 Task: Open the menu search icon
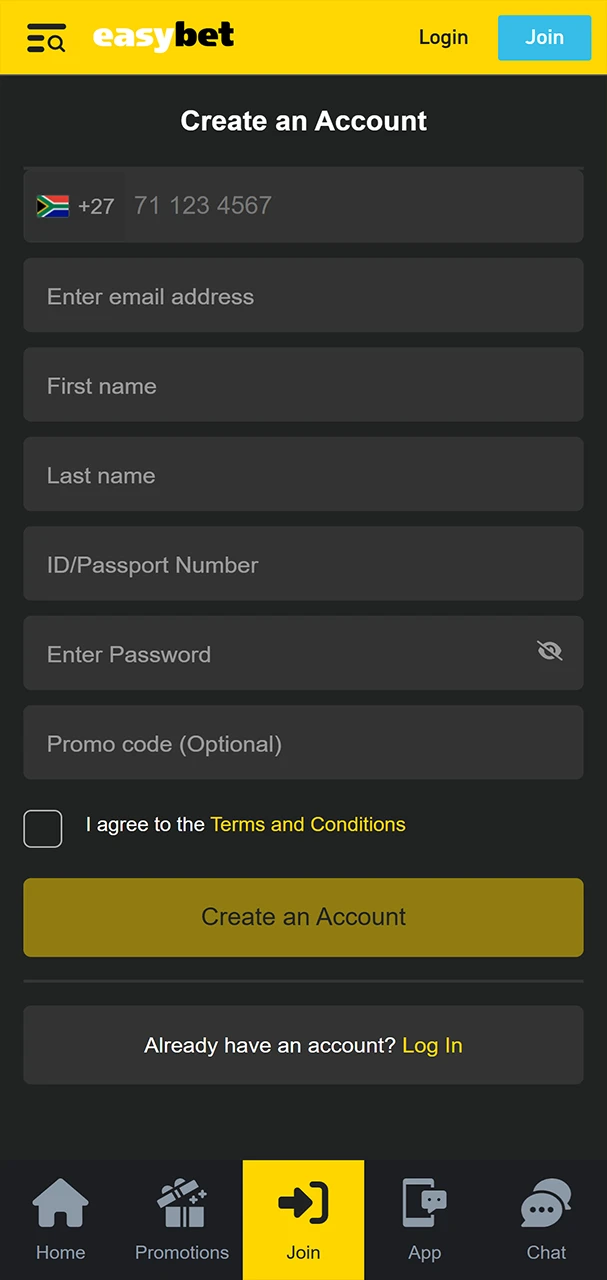tap(46, 38)
